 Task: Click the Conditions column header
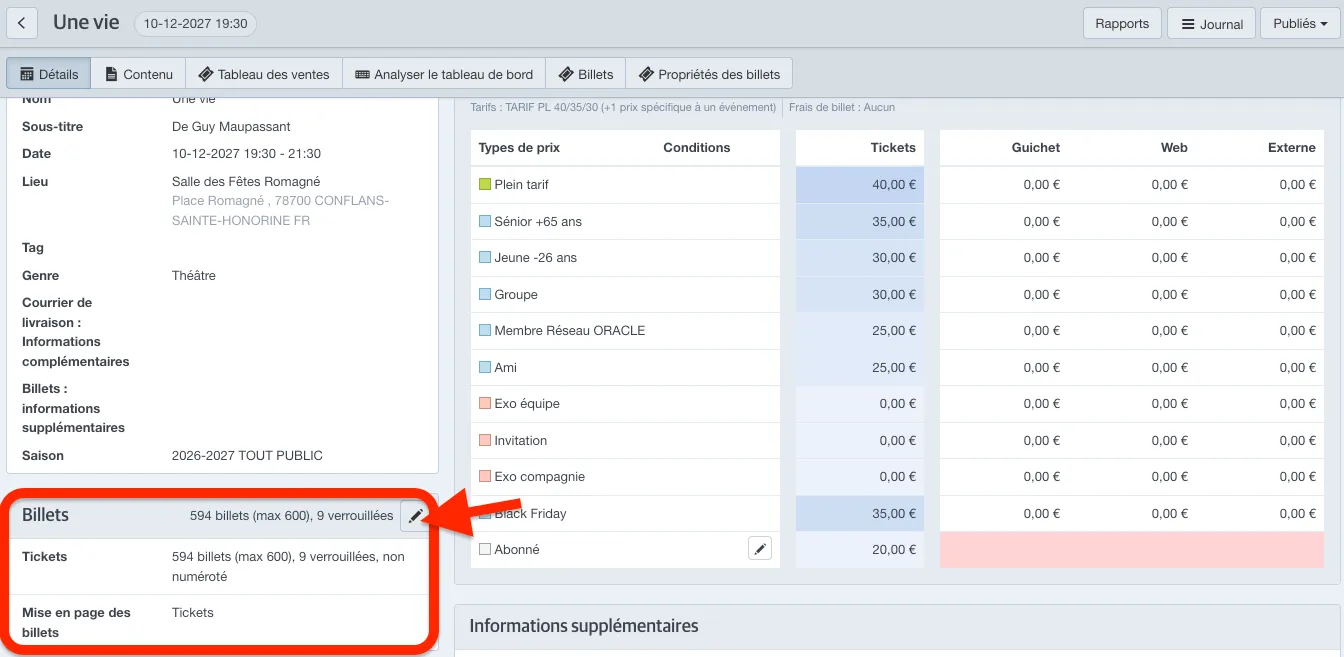click(x=697, y=147)
